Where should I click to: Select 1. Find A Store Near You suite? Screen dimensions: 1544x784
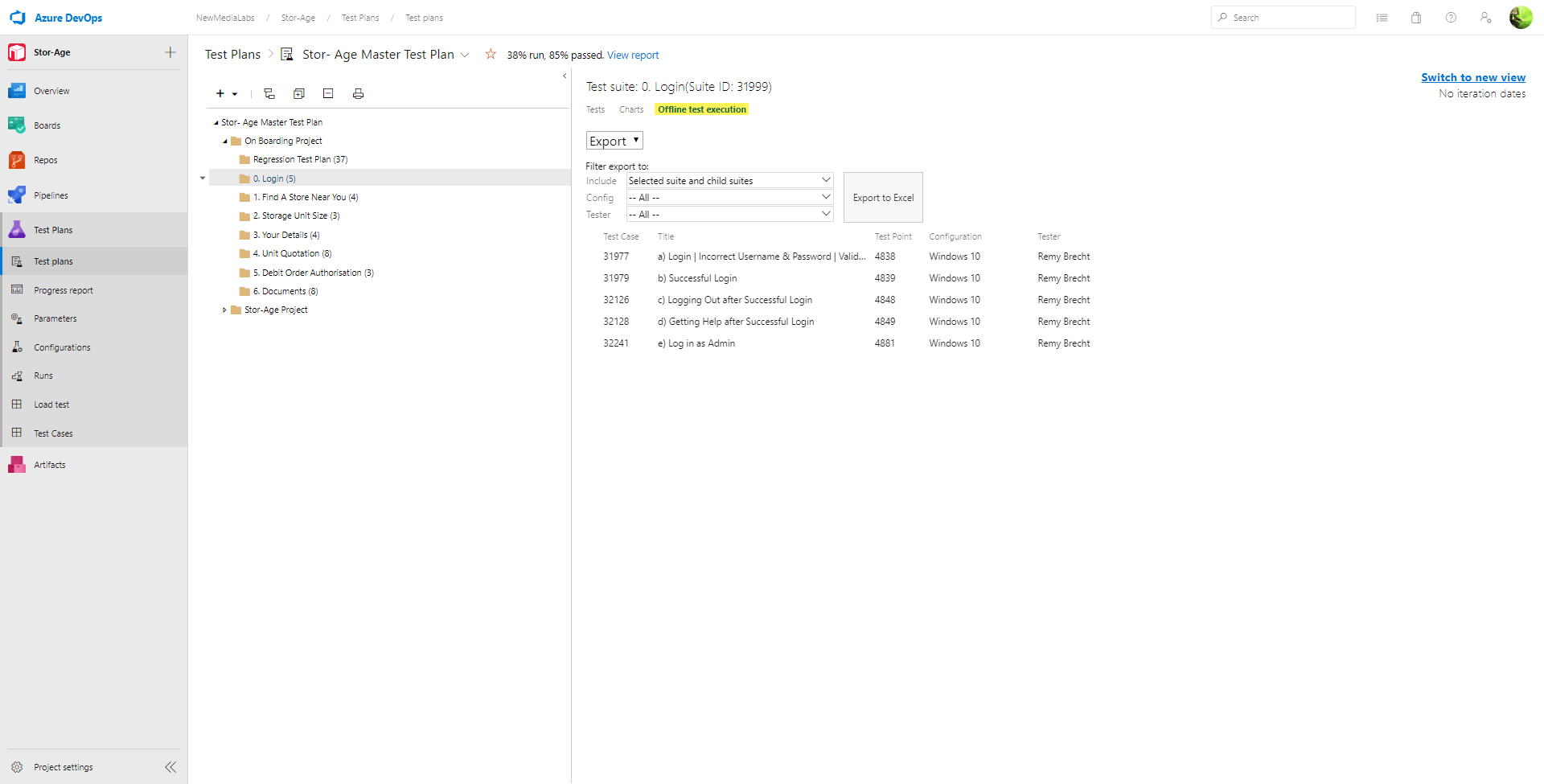tap(306, 197)
